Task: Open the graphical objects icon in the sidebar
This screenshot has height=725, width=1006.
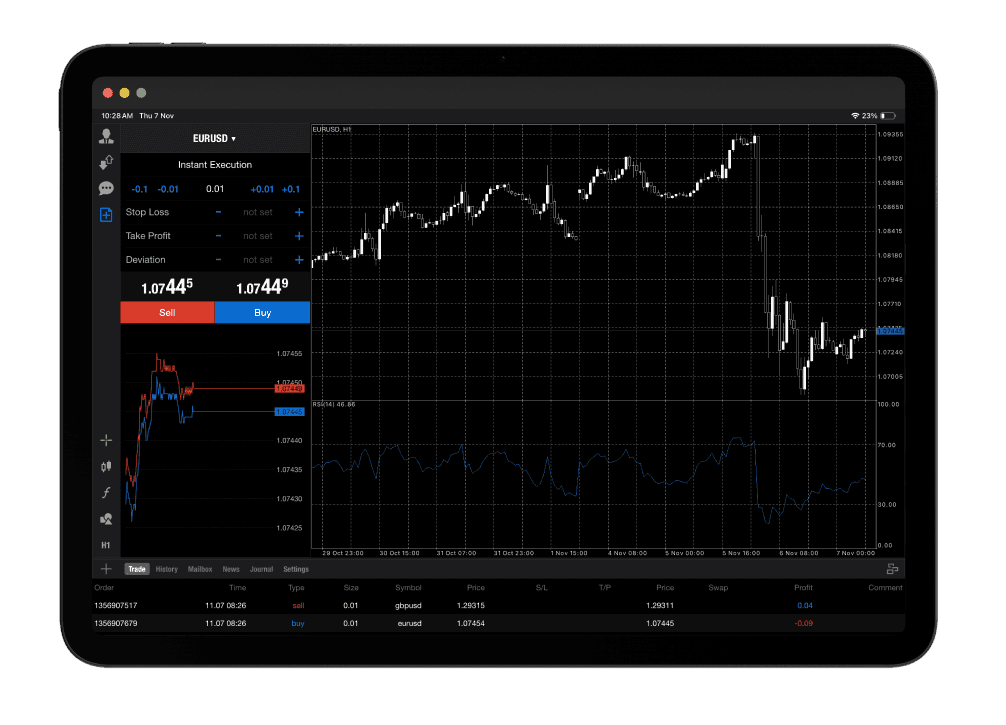Action: (106, 518)
